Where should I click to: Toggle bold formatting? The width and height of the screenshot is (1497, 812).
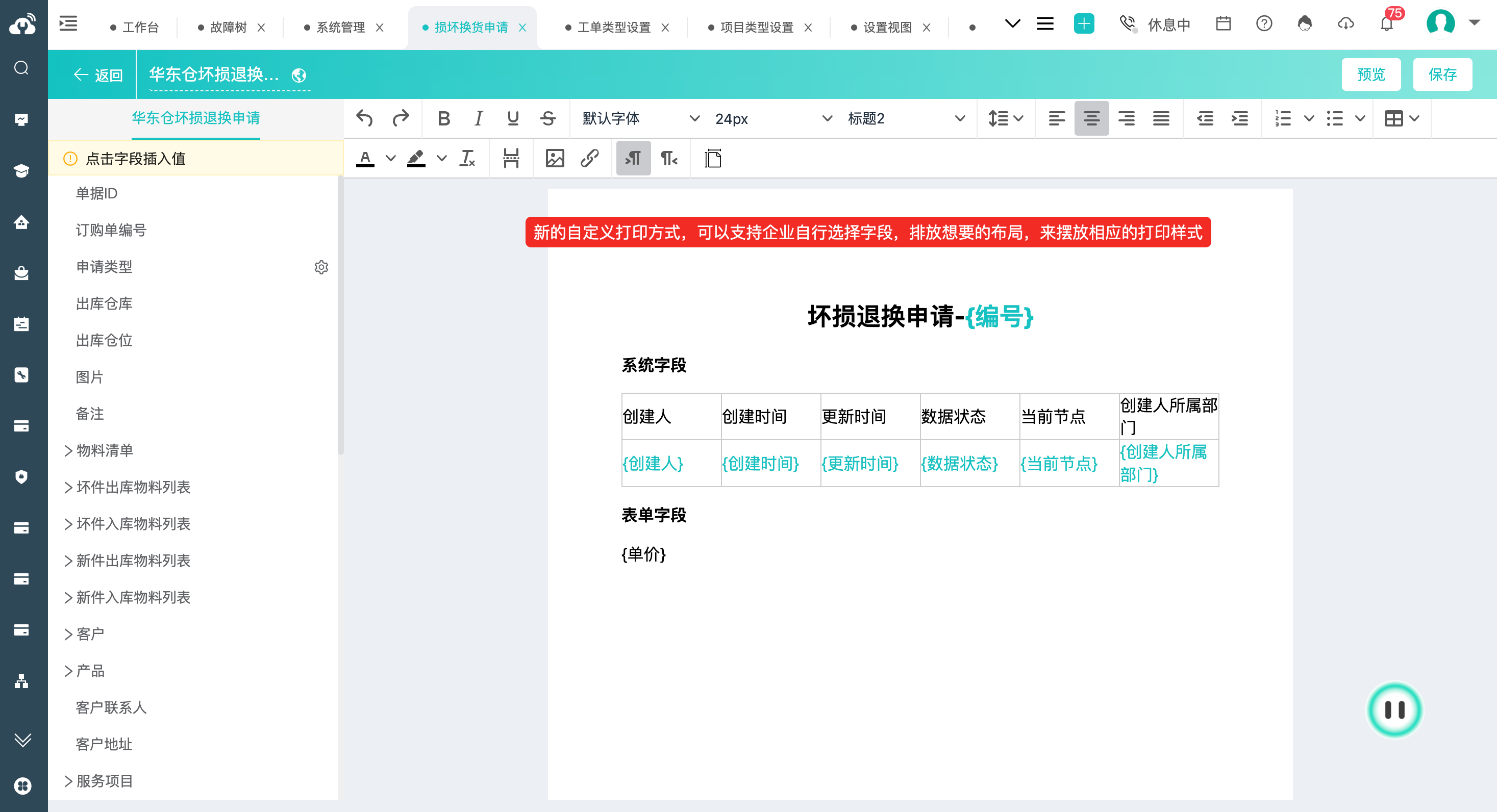(443, 118)
